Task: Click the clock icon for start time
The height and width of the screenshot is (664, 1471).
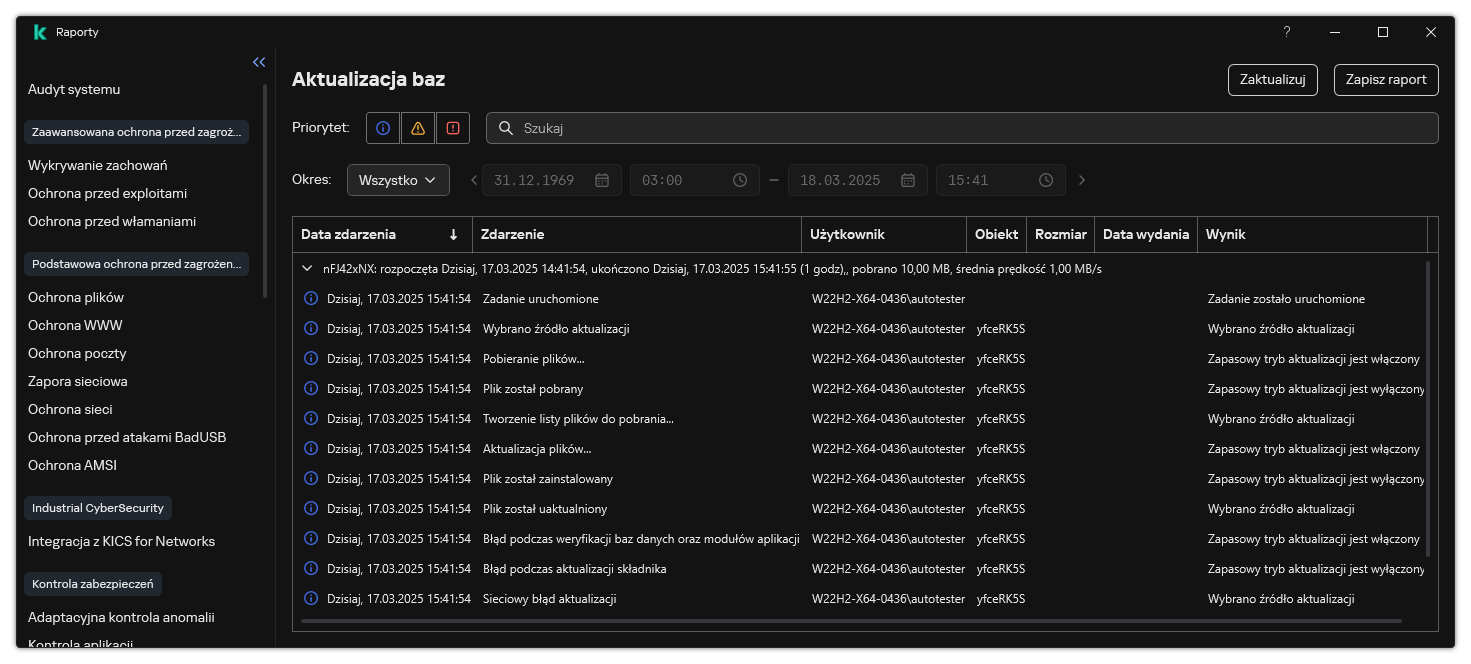Action: point(740,180)
